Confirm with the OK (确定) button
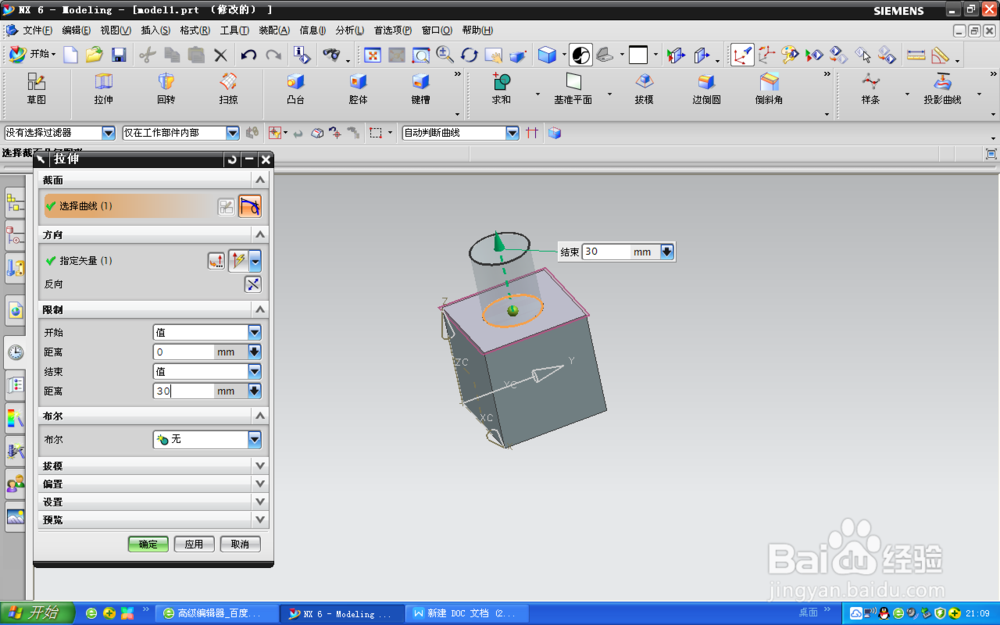 148,544
